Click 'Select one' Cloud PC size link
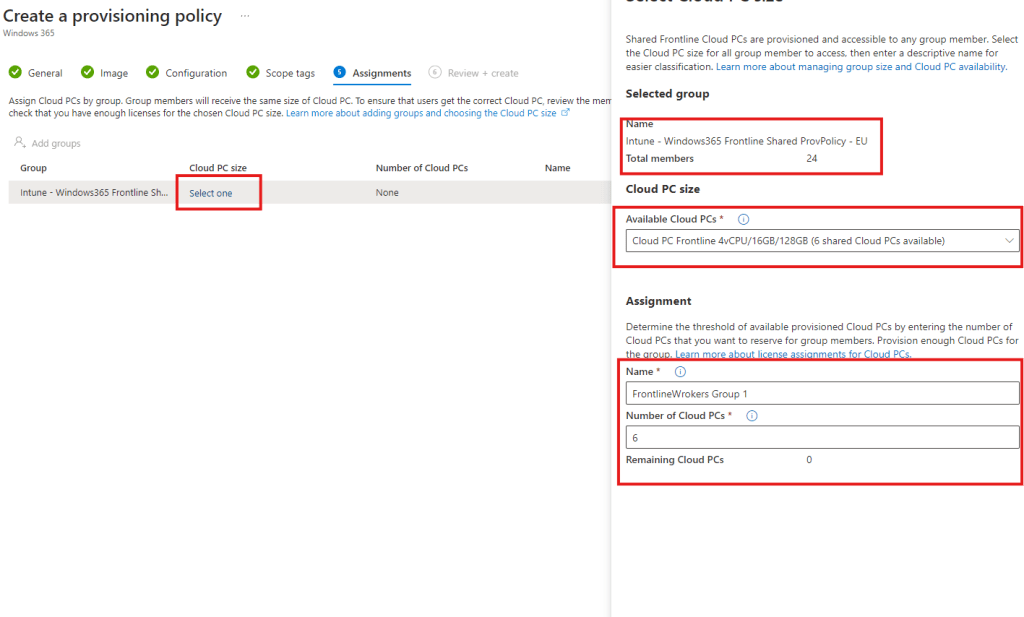The image size is (1024, 617). pos(211,193)
